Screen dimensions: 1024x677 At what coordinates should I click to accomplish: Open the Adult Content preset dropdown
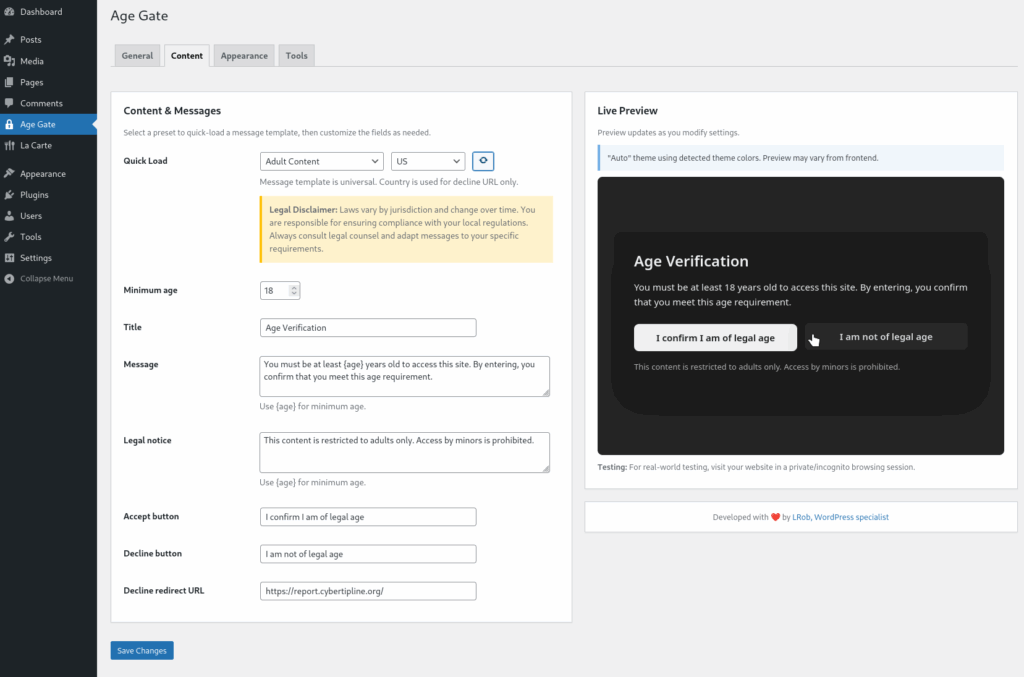pos(321,161)
